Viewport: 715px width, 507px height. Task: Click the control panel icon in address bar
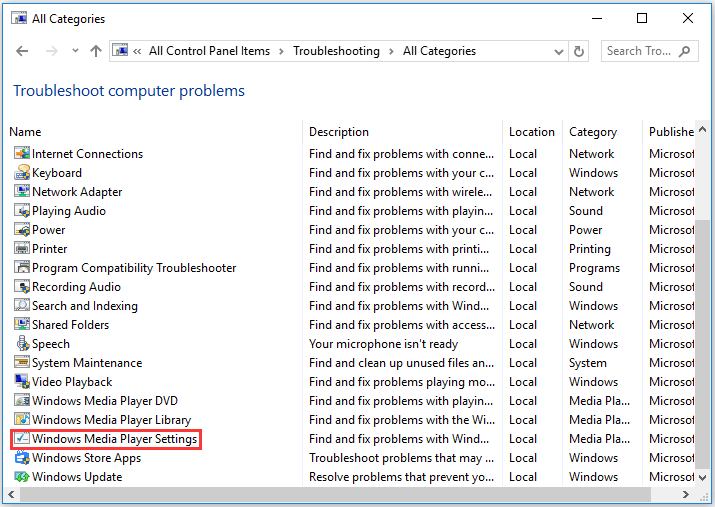pyautogui.click(x=120, y=50)
